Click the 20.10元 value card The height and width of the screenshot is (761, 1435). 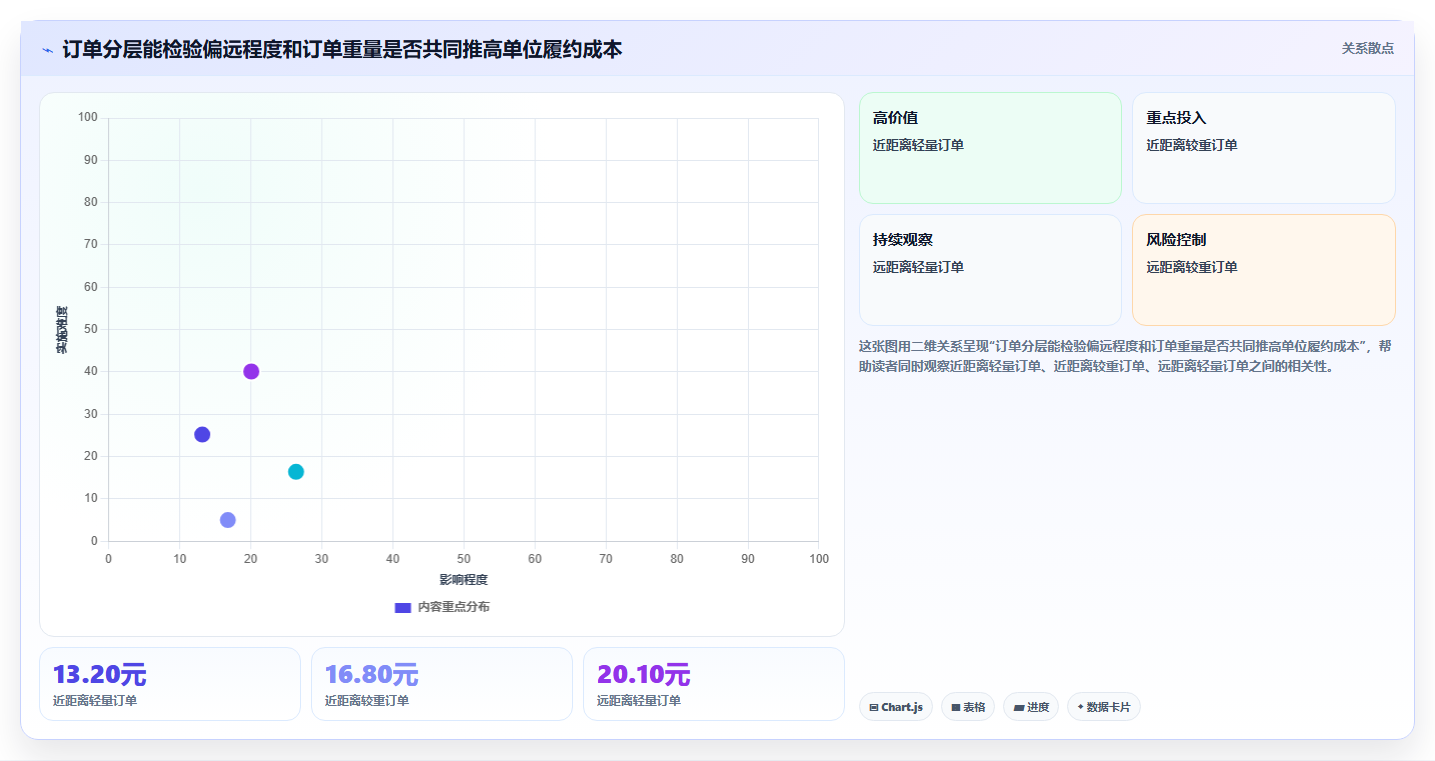tap(714, 684)
